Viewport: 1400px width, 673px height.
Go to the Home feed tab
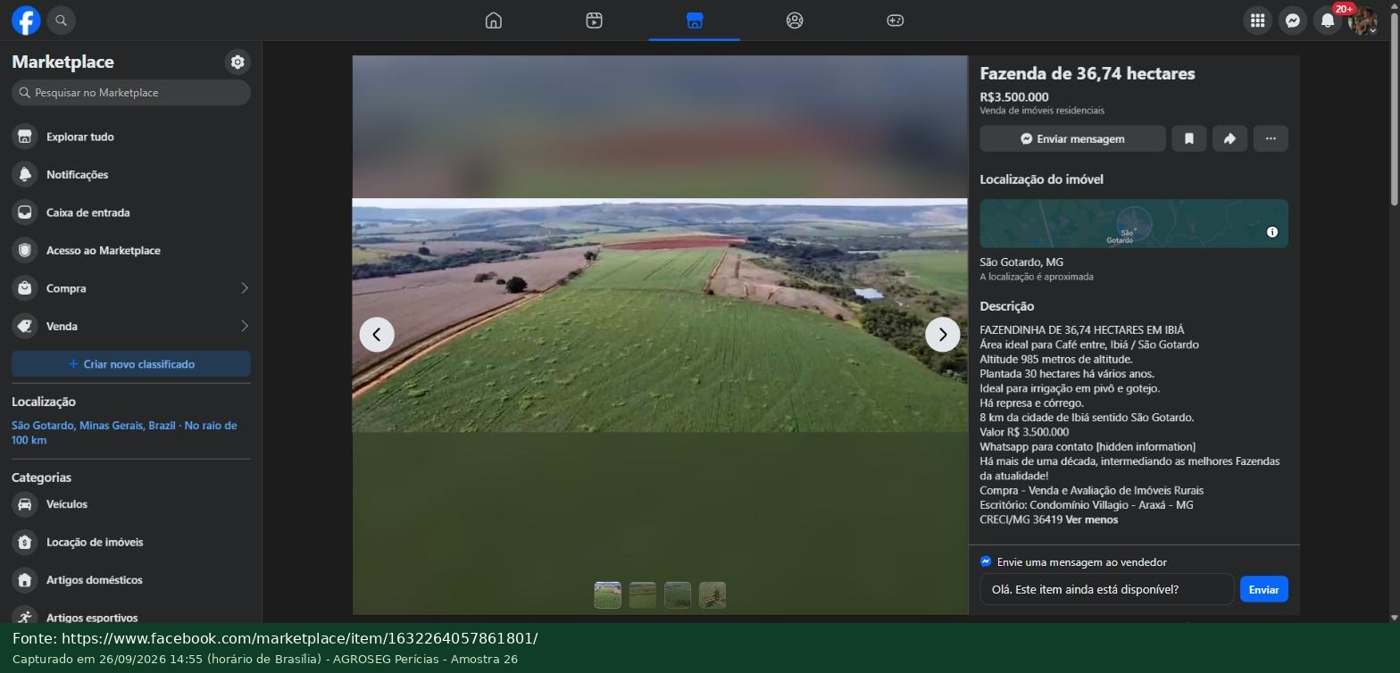click(x=493, y=20)
